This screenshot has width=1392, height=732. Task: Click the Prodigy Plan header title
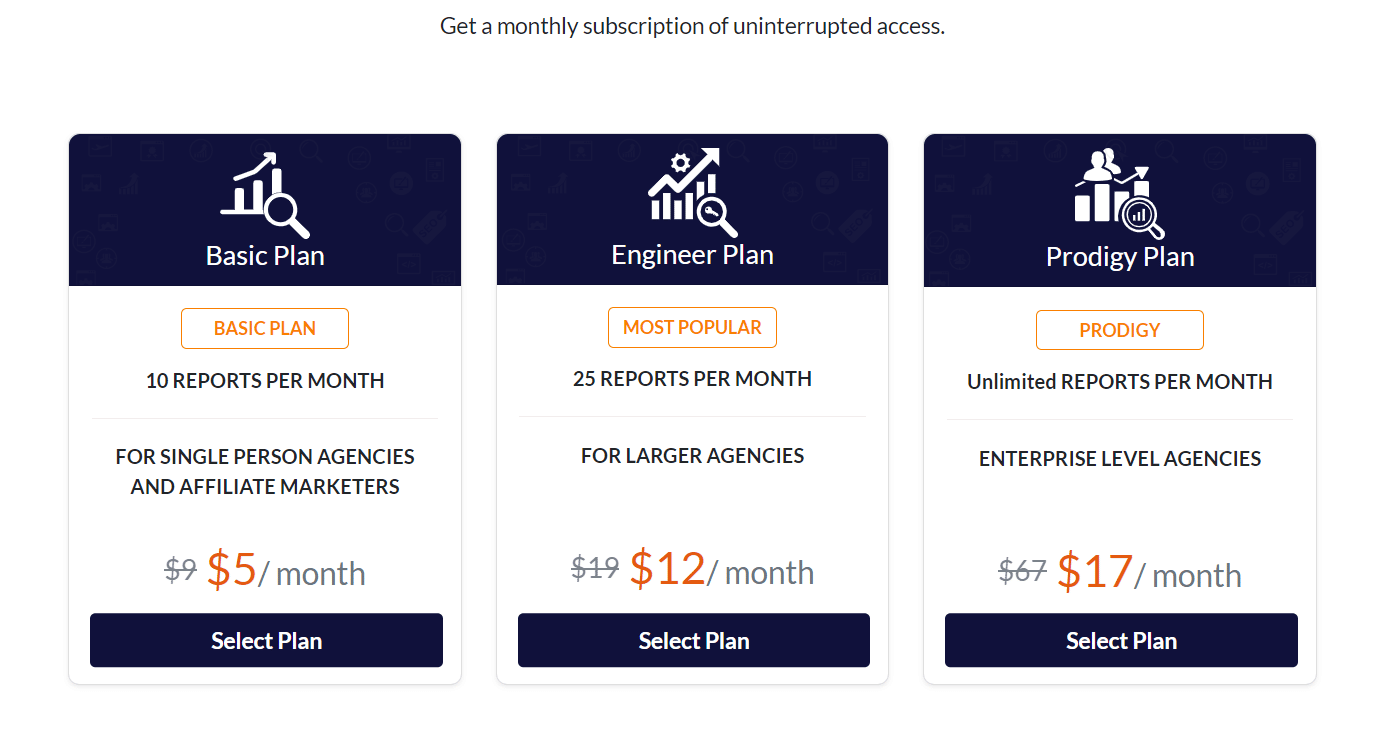tap(1120, 256)
